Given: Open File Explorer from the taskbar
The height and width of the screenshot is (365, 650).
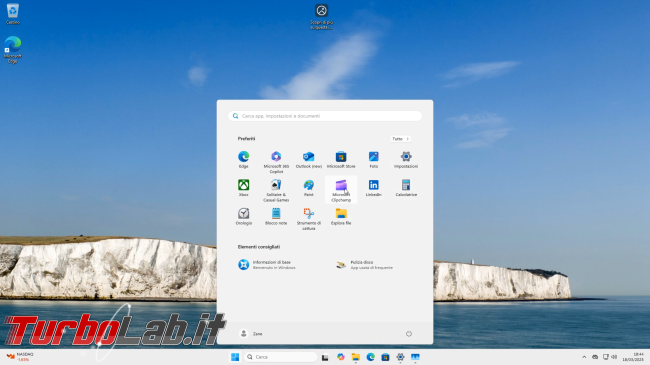Looking at the screenshot, I should click(x=356, y=357).
